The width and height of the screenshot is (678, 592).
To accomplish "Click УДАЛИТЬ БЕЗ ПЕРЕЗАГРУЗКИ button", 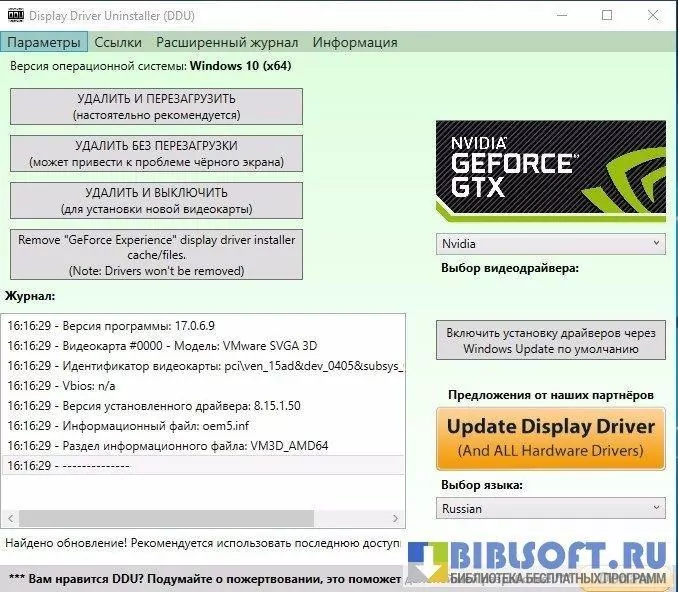I will [156, 153].
